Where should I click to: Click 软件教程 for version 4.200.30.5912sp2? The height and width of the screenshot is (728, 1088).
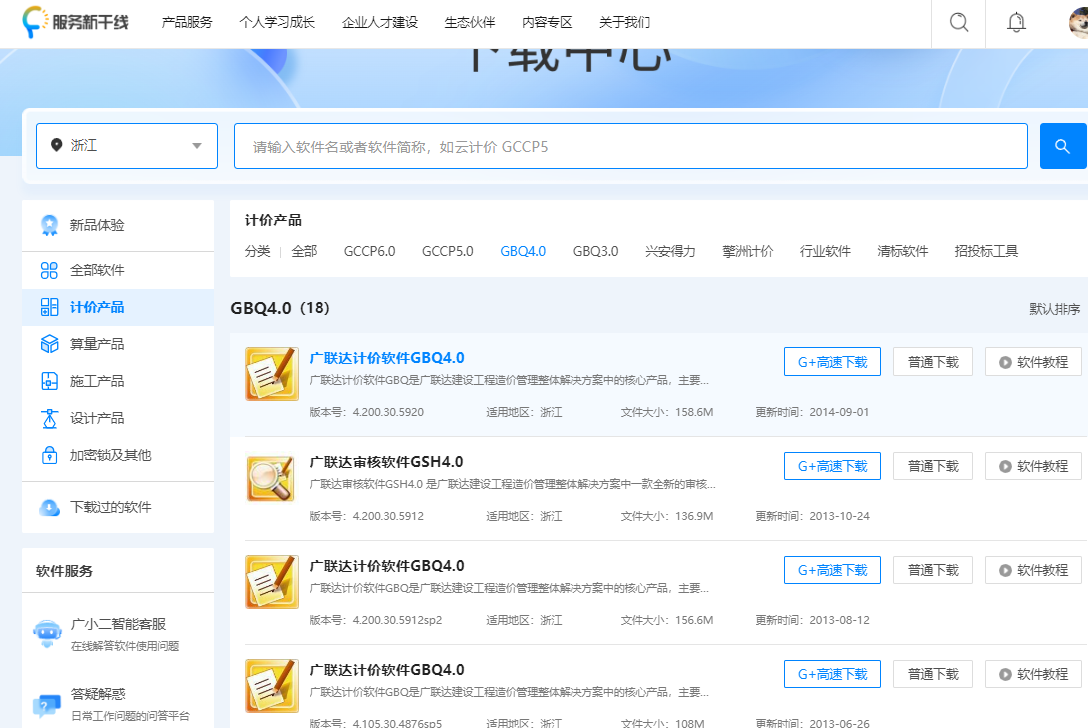[x=1033, y=570]
